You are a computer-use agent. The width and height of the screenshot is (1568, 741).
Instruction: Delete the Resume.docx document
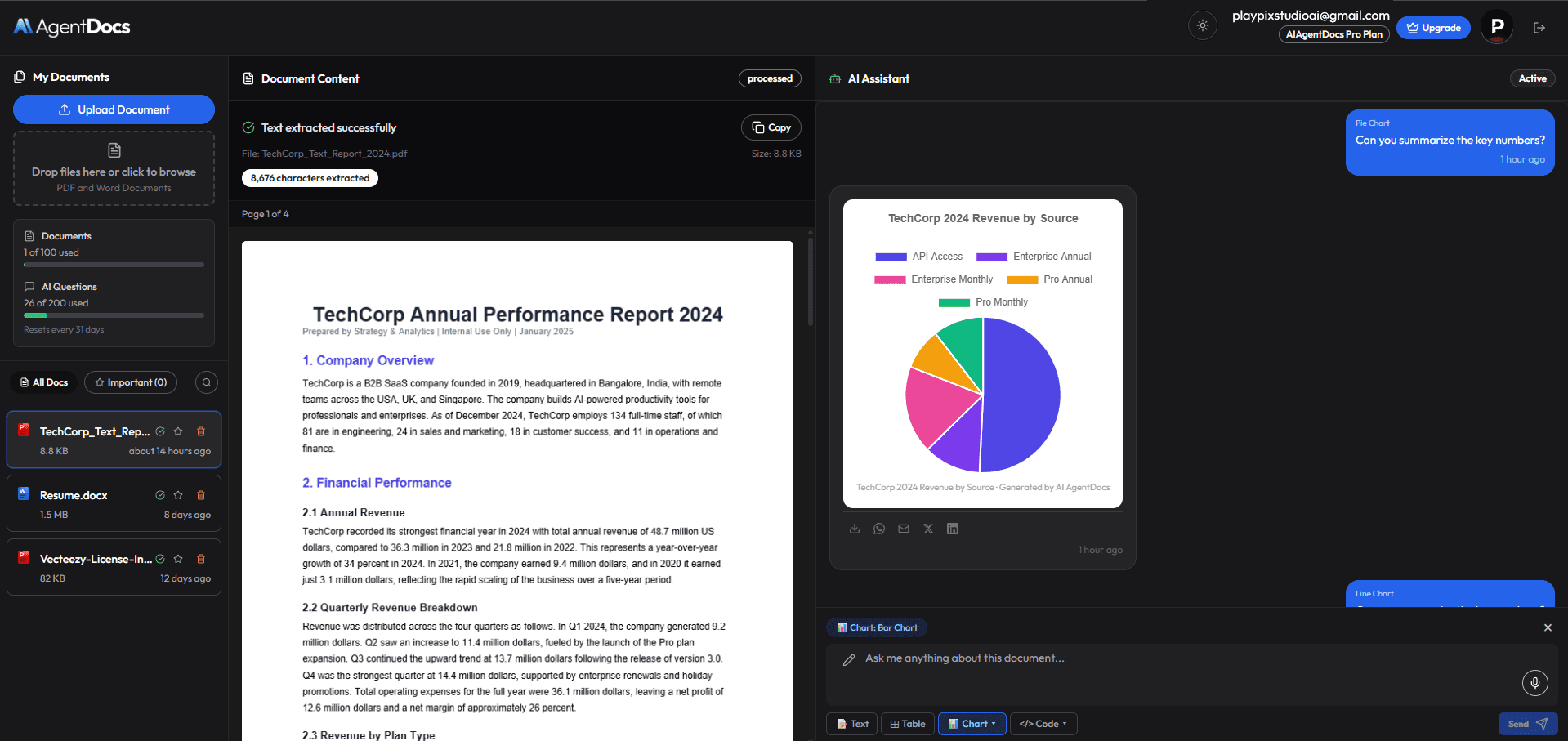pyautogui.click(x=201, y=495)
